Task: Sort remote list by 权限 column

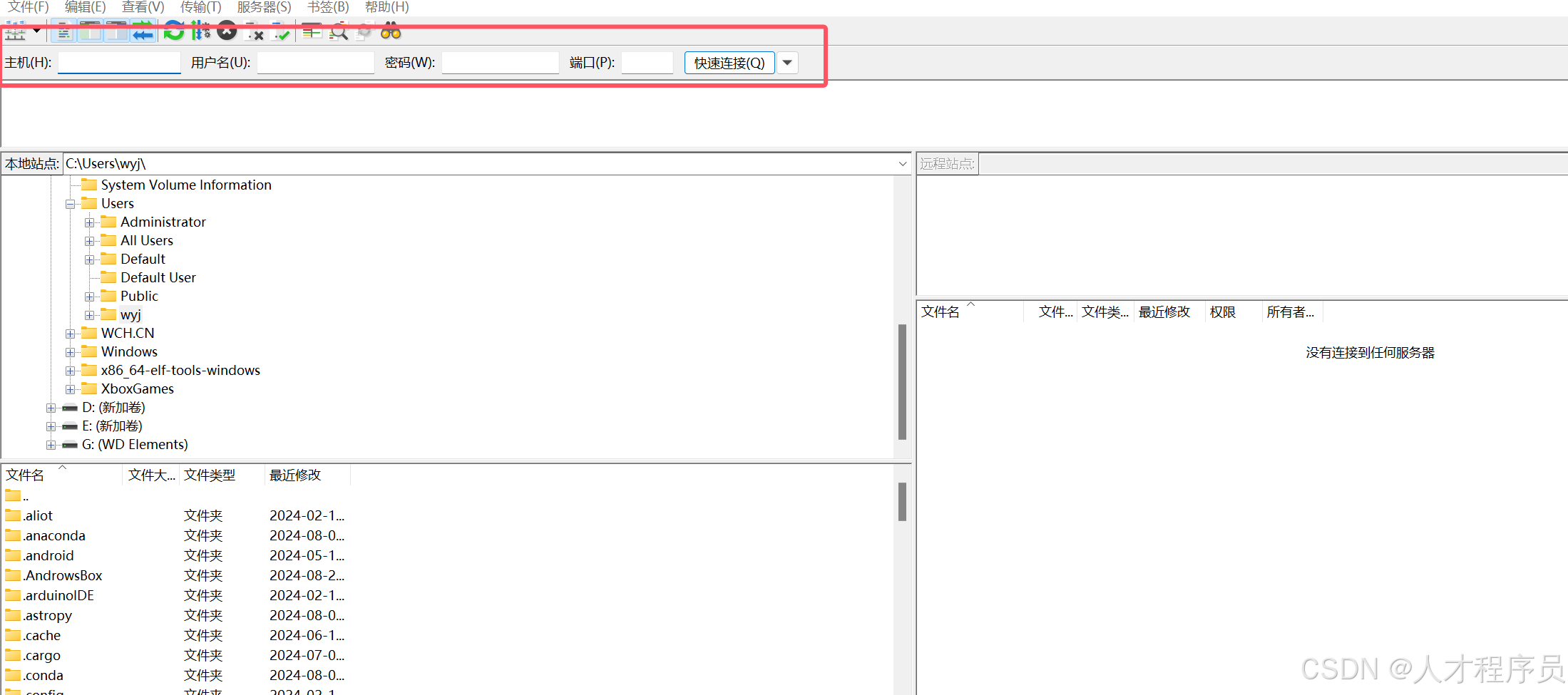Action: click(x=1234, y=312)
